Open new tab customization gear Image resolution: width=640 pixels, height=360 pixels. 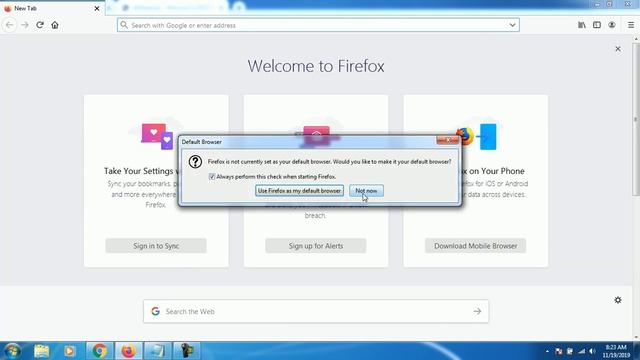(x=618, y=300)
